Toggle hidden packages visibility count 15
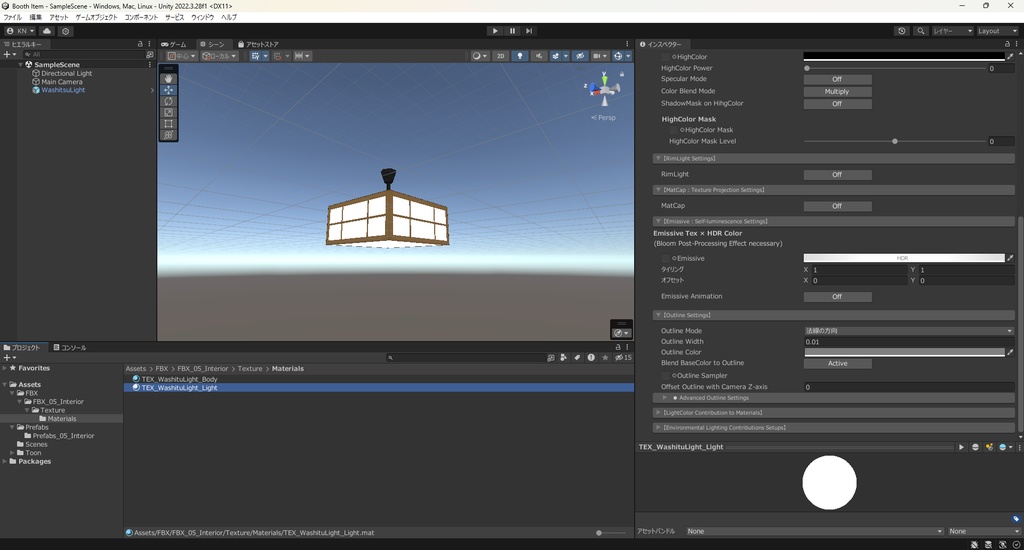The width and height of the screenshot is (1024, 550). pos(623,357)
